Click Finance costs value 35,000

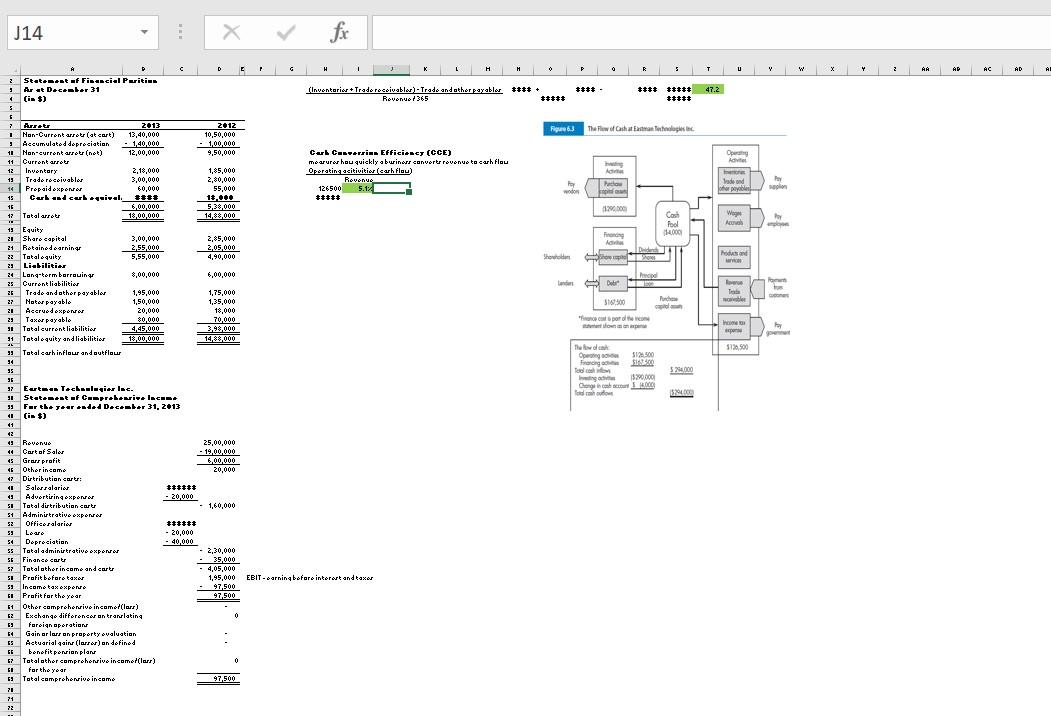(x=224, y=560)
